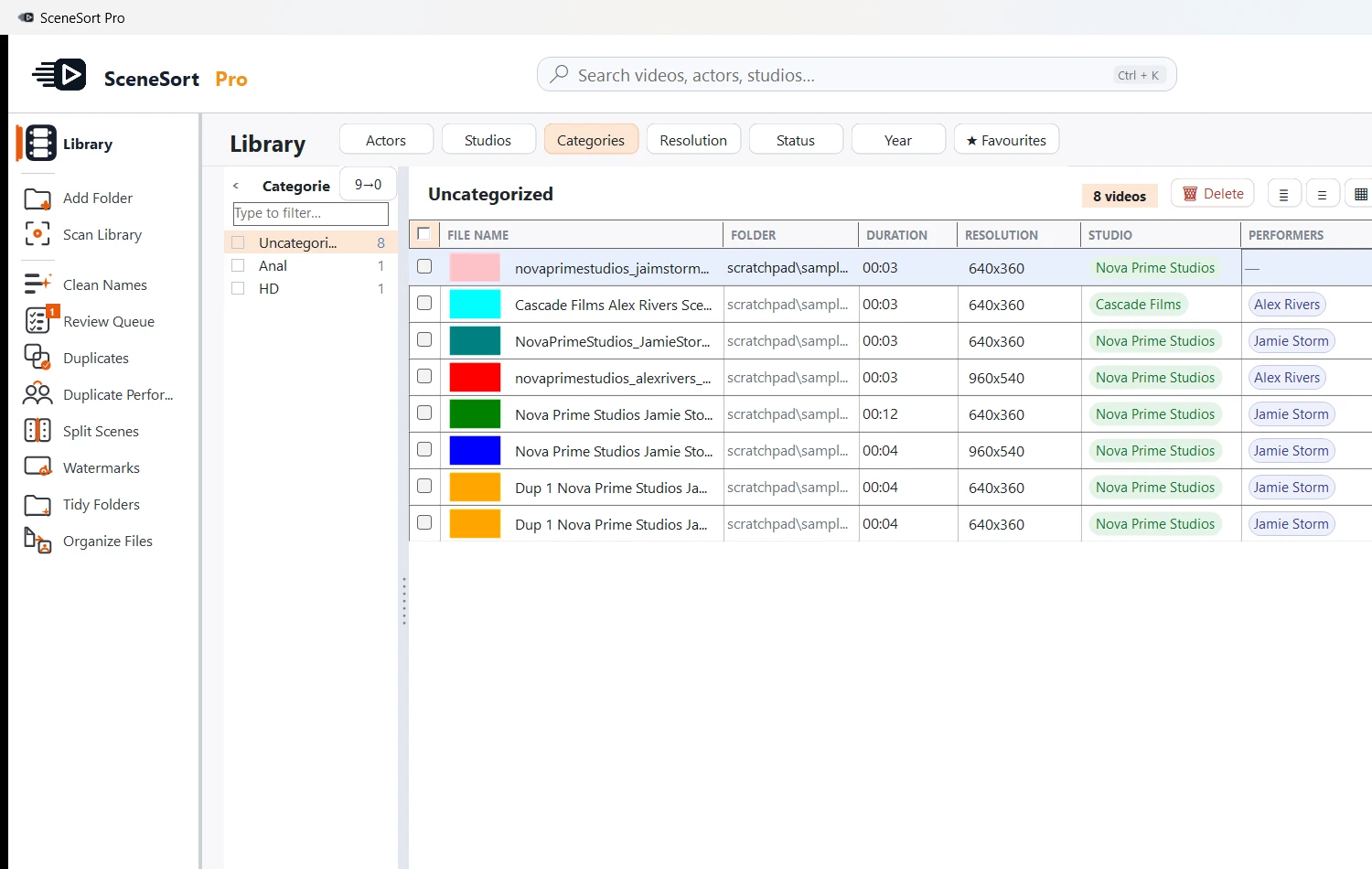The width and height of the screenshot is (1372, 869).
Task: Switch to the grid view icon
Action: click(x=1360, y=194)
